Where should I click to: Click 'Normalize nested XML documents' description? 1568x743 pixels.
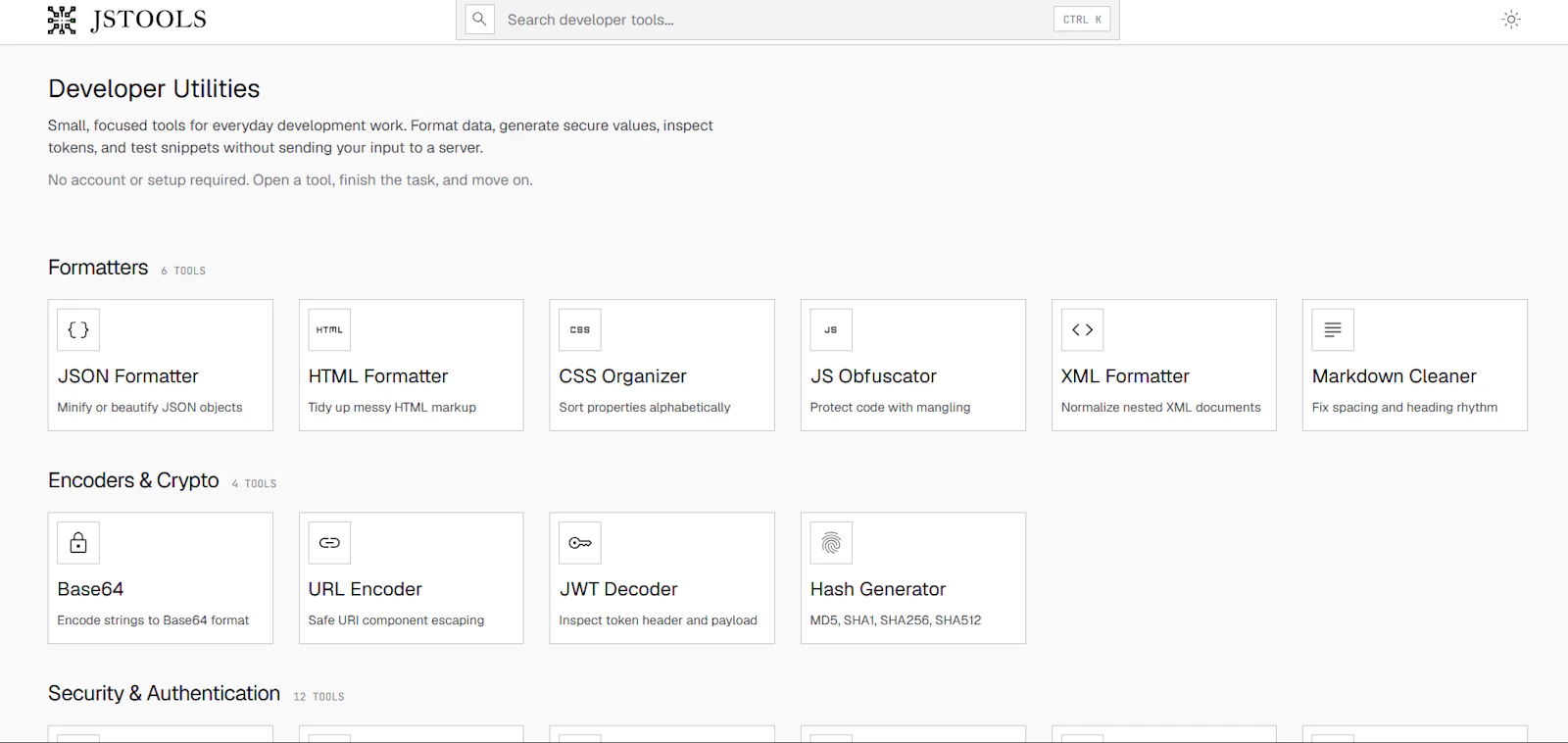[1160, 407]
